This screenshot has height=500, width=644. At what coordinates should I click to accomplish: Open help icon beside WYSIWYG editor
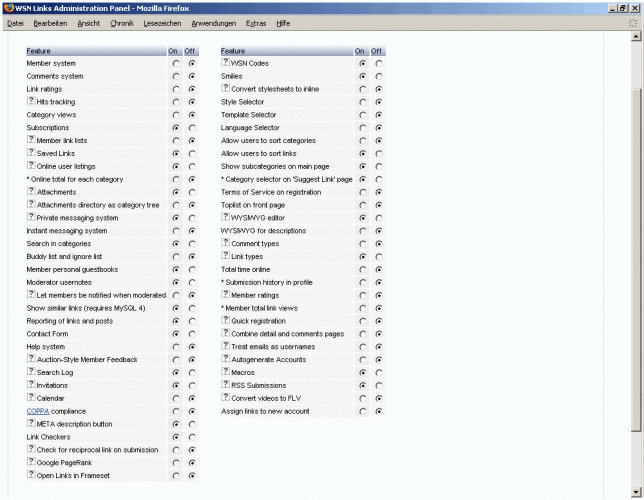pyautogui.click(x=226, y=217)
